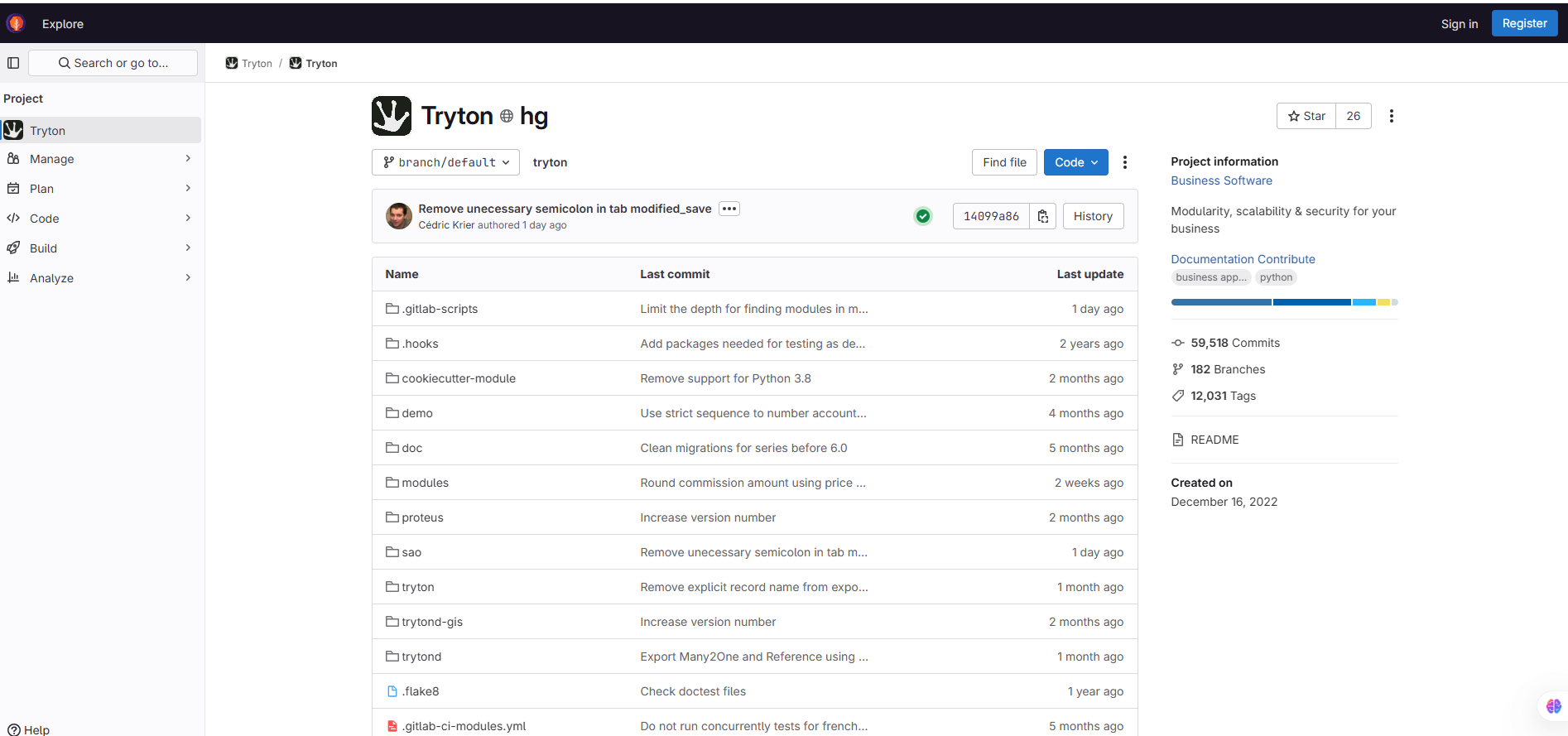The height and width of the screenshot is (736, 1568).
Task: Open the Business Software link
Action: click(x=1221, y=180)
